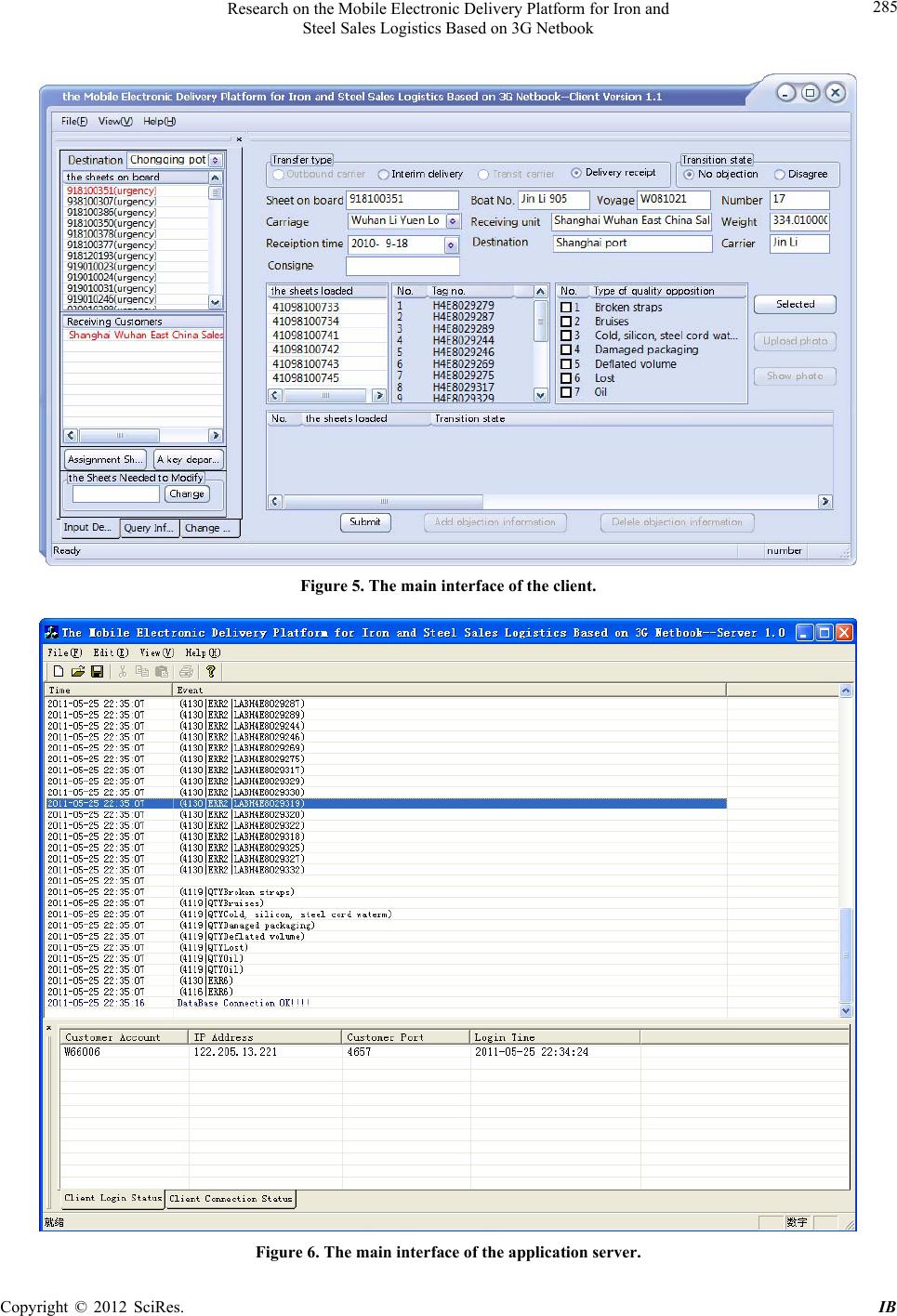Choose the Disagree transition state
The width and height of the screenshot is (897, 1316).
[779, 174]
